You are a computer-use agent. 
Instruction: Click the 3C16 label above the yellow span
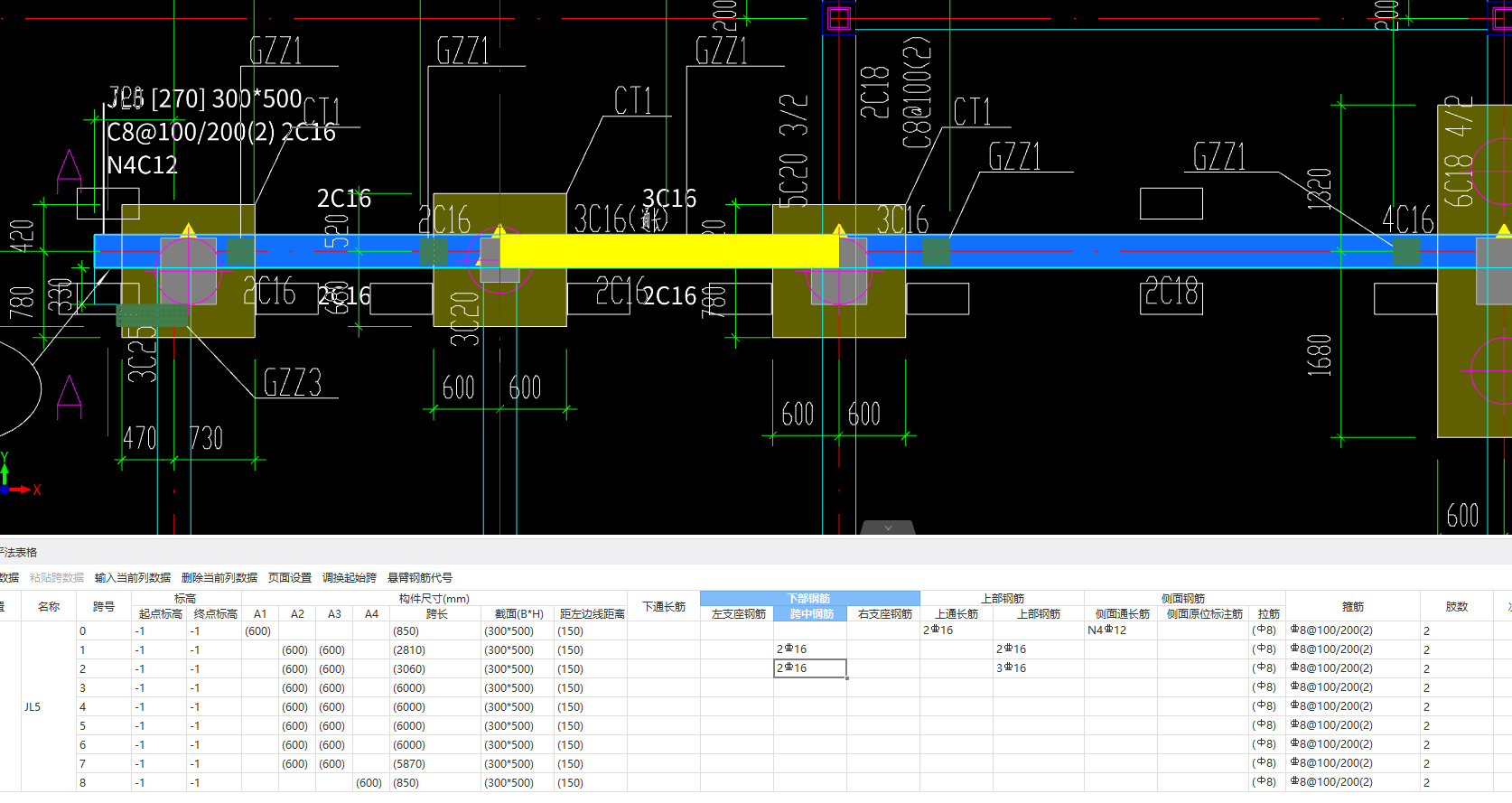click(669, 199)
